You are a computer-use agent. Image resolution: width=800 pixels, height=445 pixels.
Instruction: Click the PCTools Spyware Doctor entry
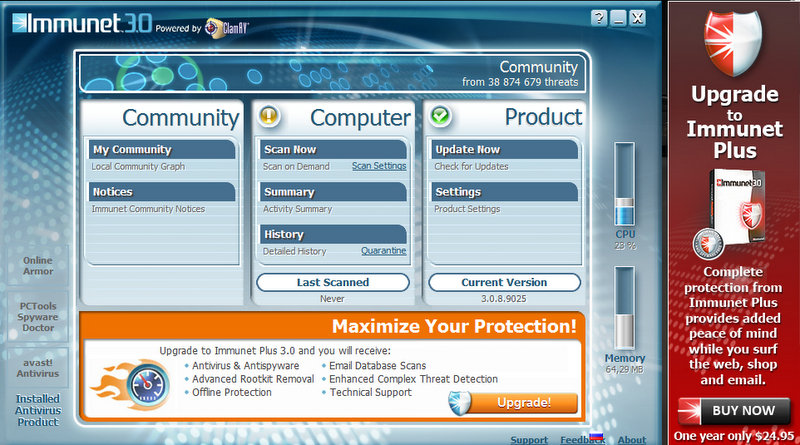click(x=38, y=317)
